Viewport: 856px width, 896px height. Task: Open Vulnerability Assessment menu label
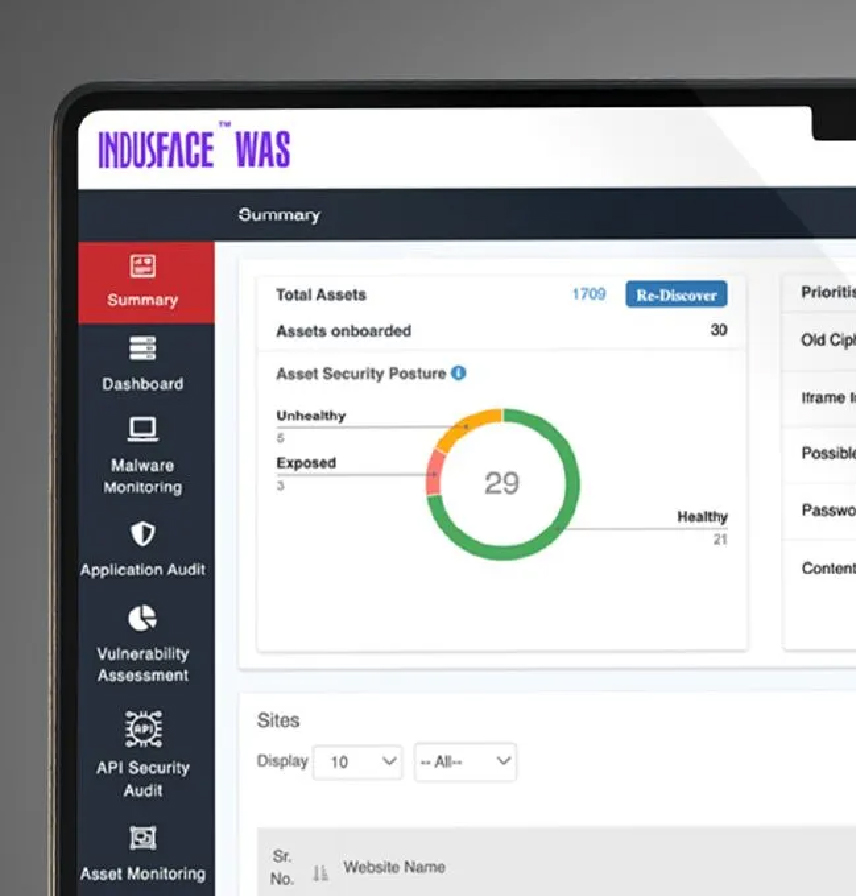tap(143, 665)
